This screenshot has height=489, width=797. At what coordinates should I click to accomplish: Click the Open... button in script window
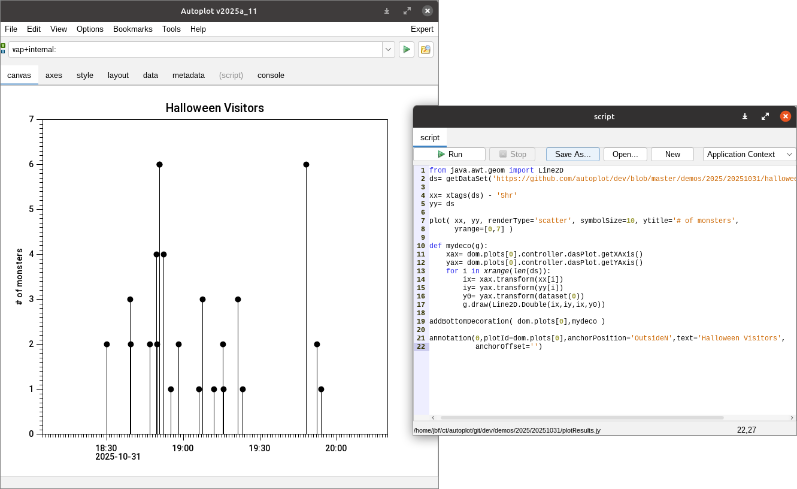coord(625,154)
